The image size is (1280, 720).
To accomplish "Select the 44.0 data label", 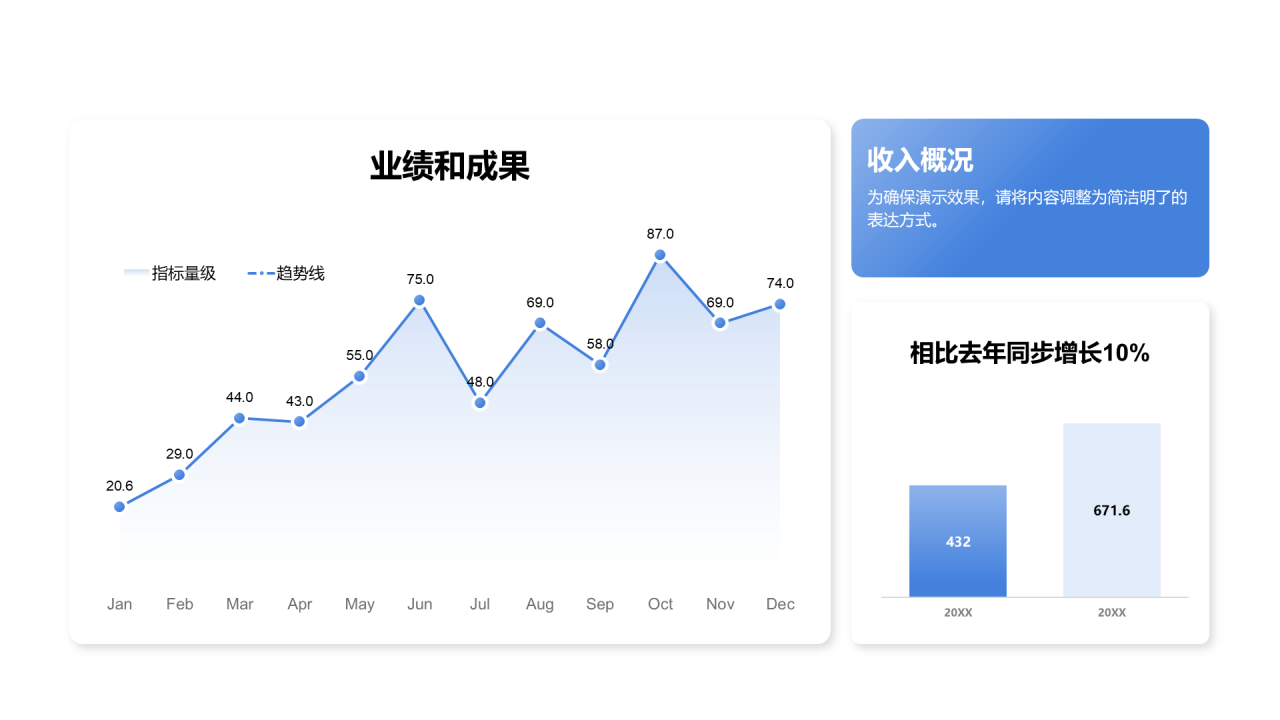I will click(x=240, y=397).
